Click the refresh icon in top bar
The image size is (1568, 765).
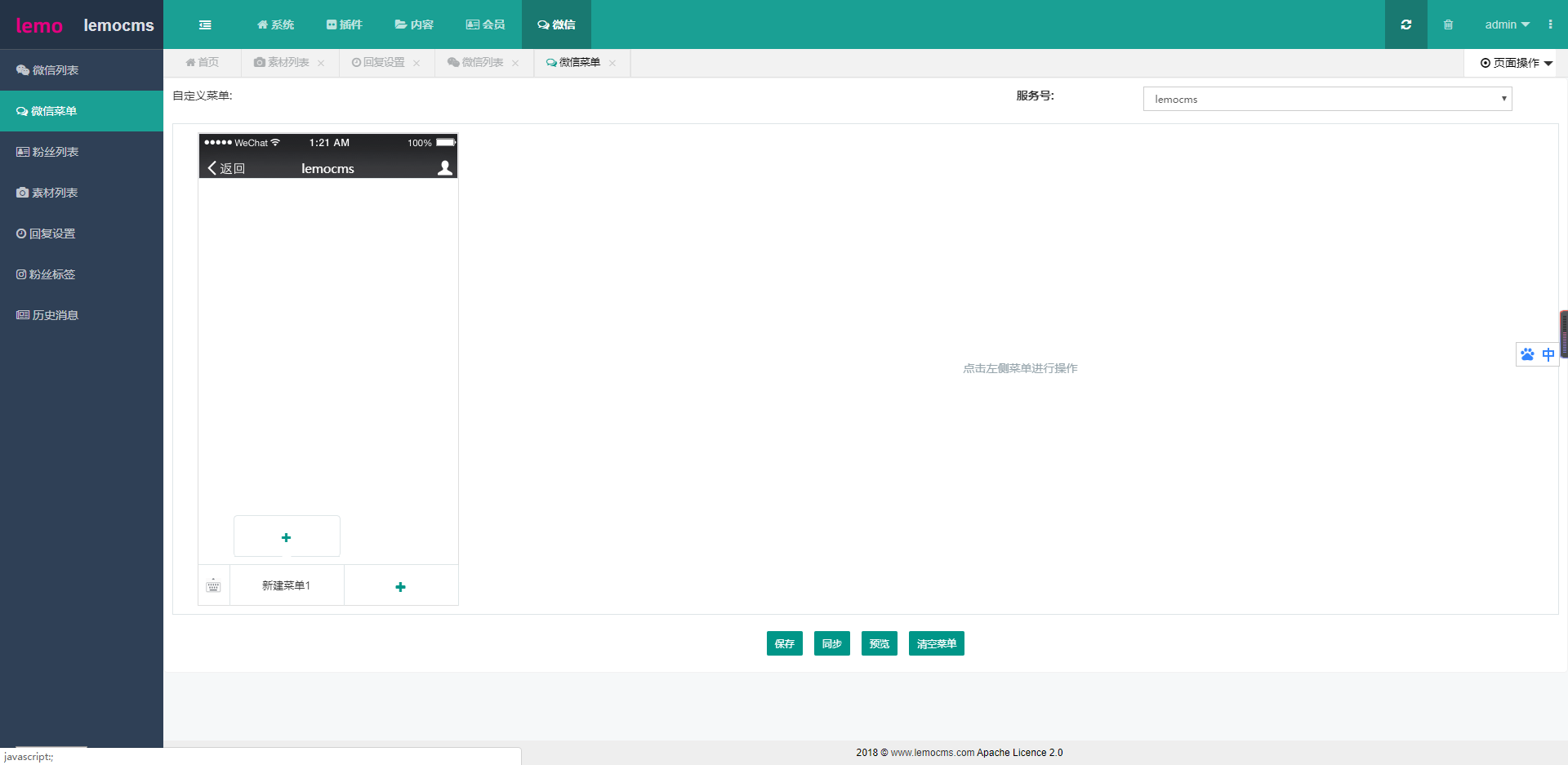[x=1405, y=24]
